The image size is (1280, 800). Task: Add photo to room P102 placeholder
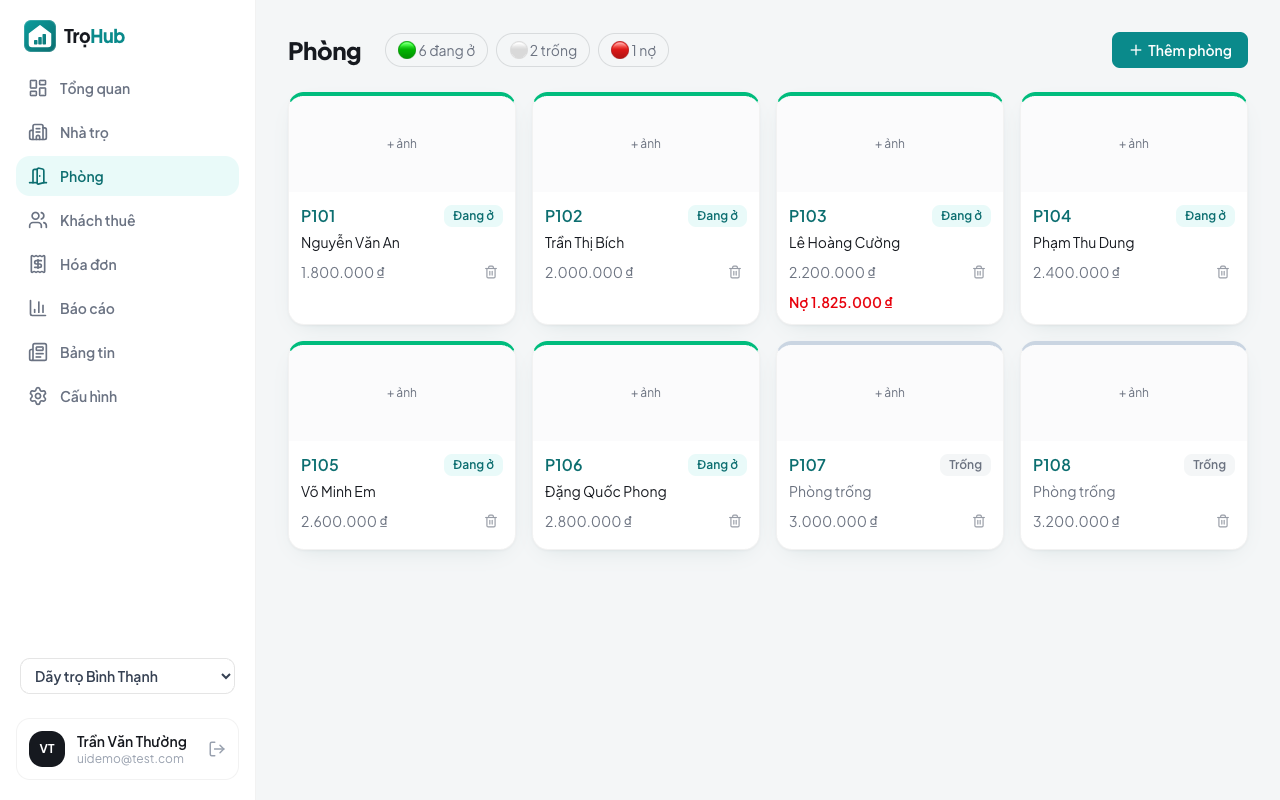646,144
